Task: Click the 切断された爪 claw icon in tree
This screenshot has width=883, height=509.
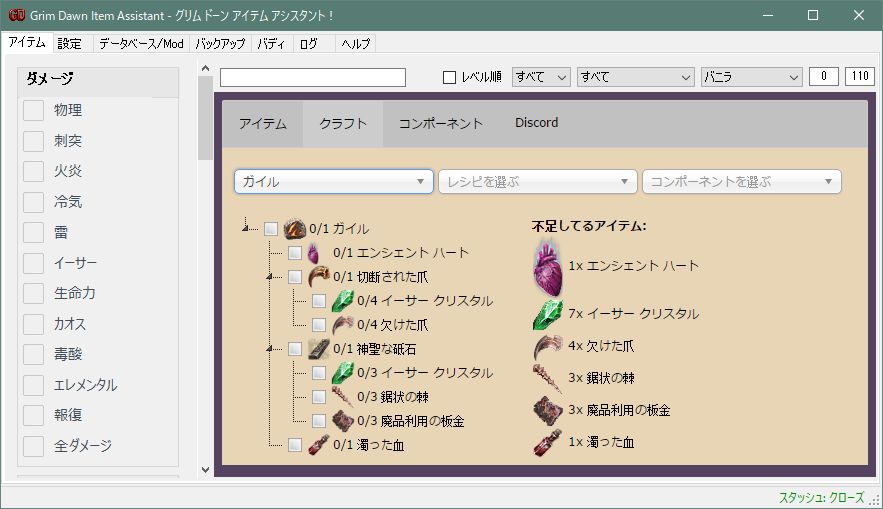Action: [x=319, y=276]
